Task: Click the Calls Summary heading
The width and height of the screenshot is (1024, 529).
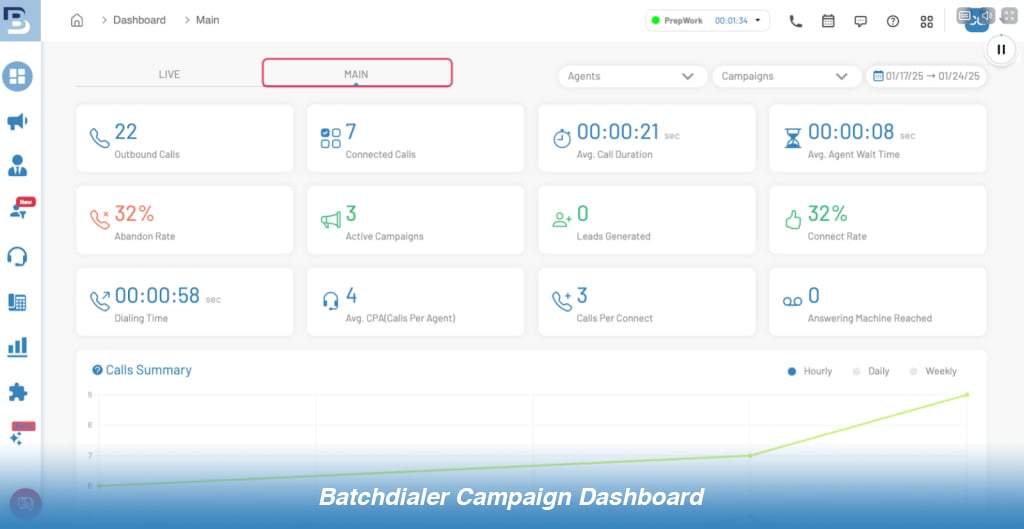Action: tap(149, 370)
